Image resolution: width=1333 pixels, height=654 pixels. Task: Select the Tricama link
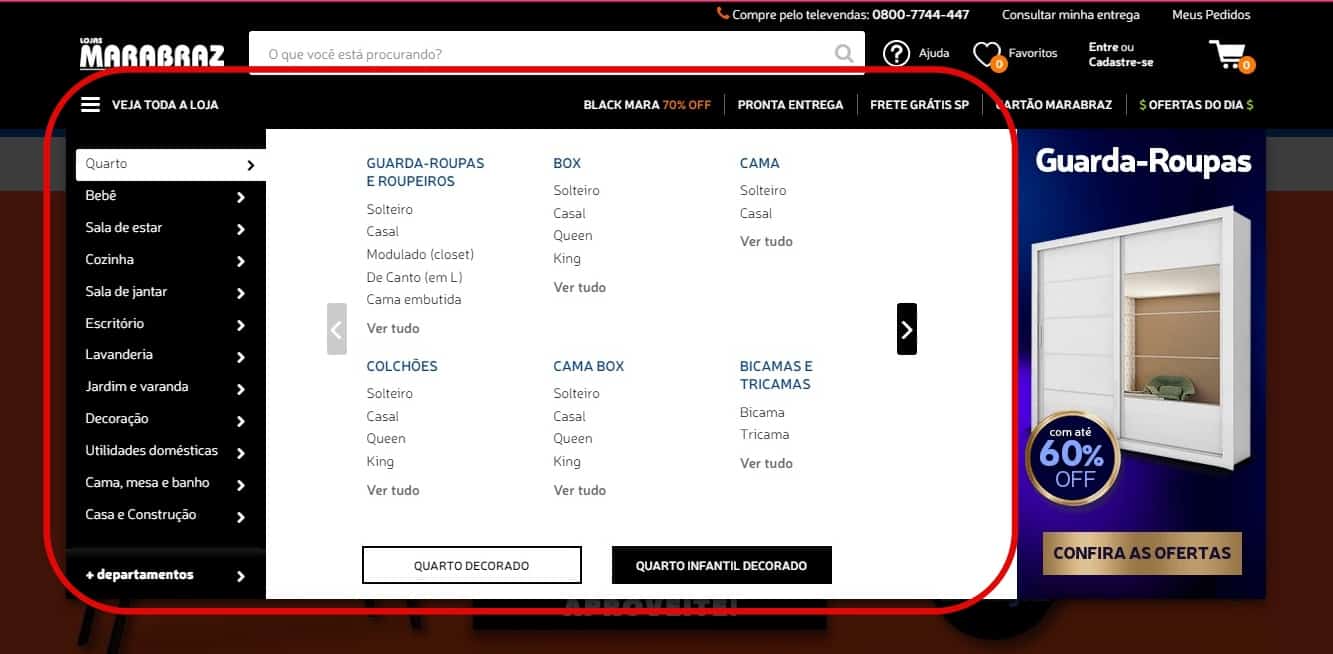point(765,434)
